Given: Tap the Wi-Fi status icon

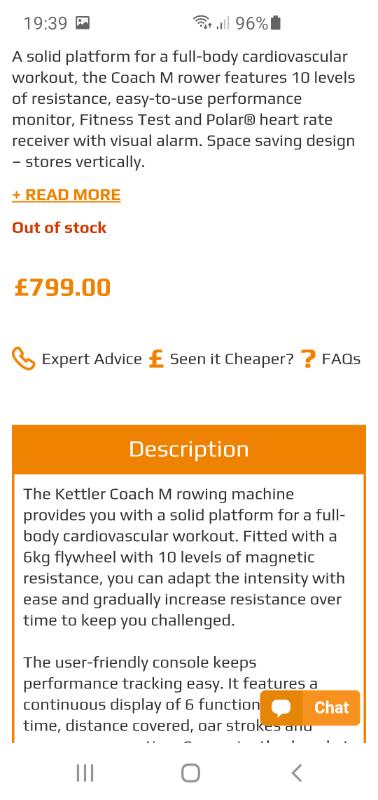Looking at the screenshot, I should tap(202, 23).
